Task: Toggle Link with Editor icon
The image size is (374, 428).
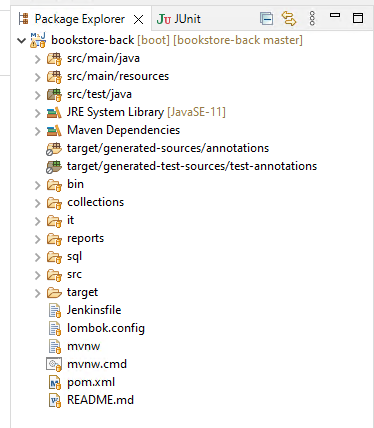Action: [289, 18]
